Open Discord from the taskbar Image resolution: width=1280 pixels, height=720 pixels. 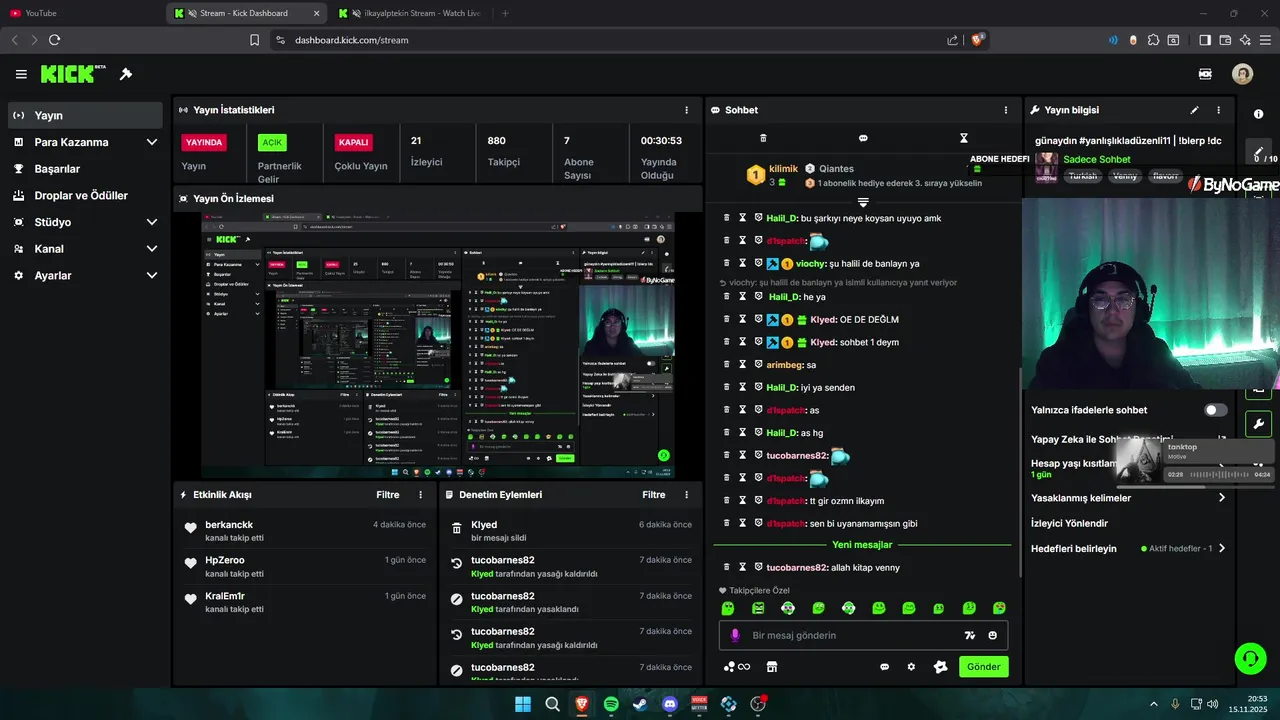click(670, 704)
